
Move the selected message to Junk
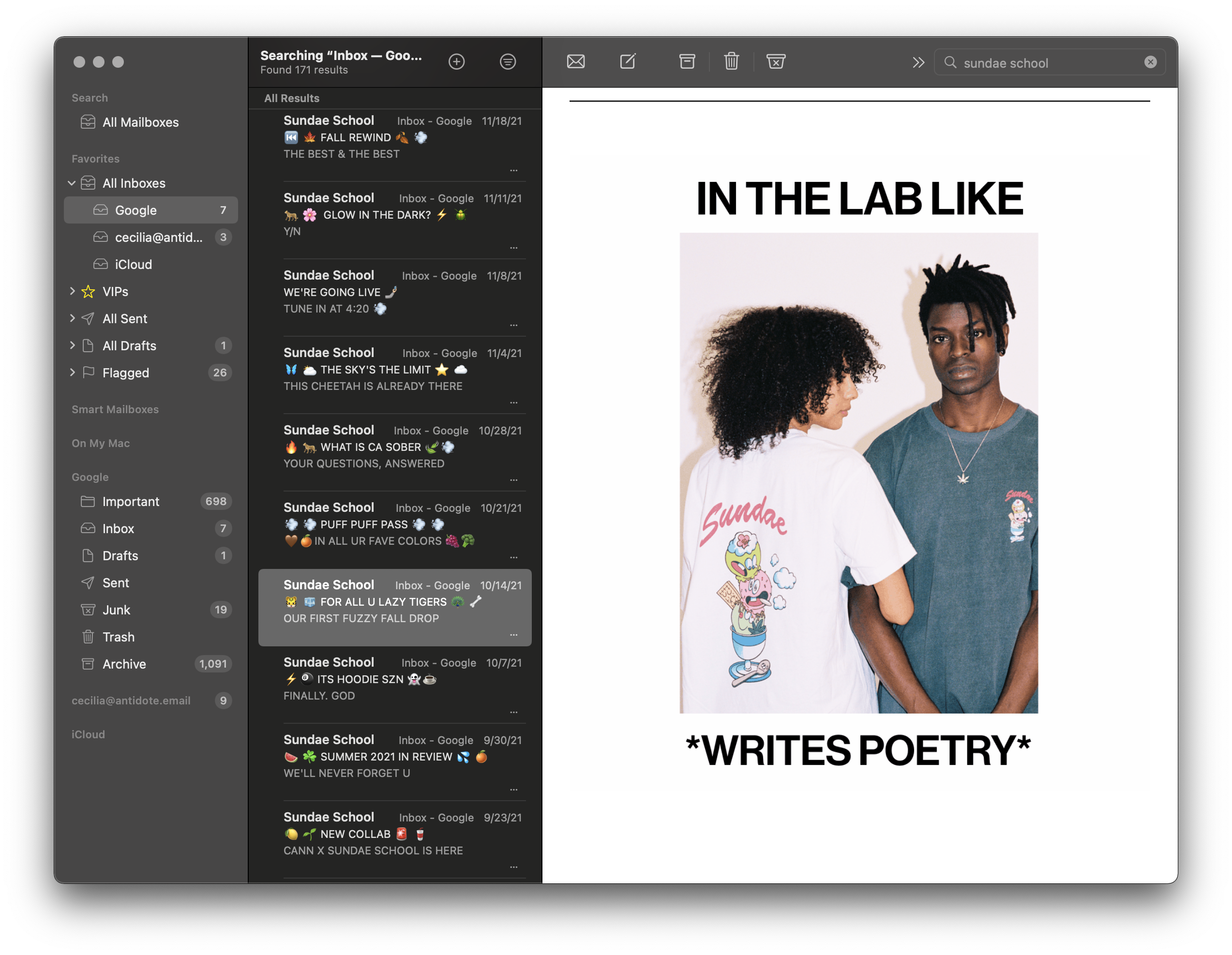point(776,61)
